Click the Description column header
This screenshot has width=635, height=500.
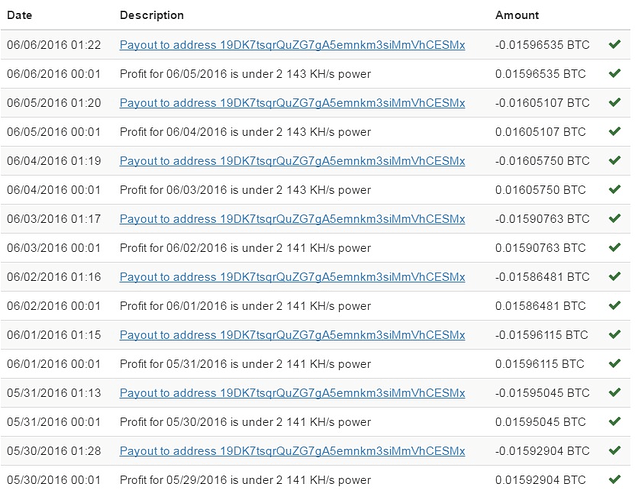pos(152,15)
